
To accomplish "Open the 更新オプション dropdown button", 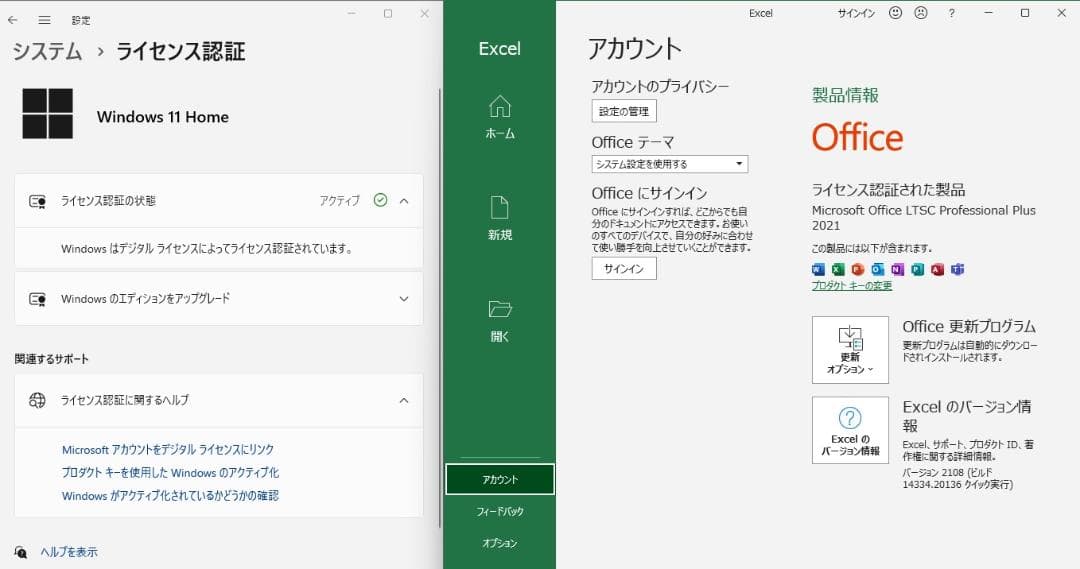I will click(850, 350).
